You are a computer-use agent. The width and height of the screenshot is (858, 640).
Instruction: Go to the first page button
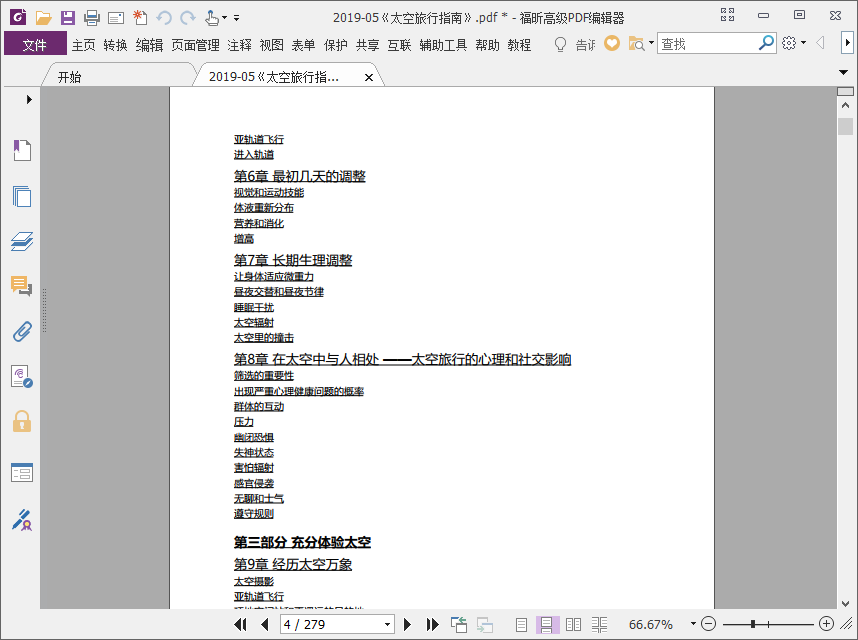click(240, 624)
